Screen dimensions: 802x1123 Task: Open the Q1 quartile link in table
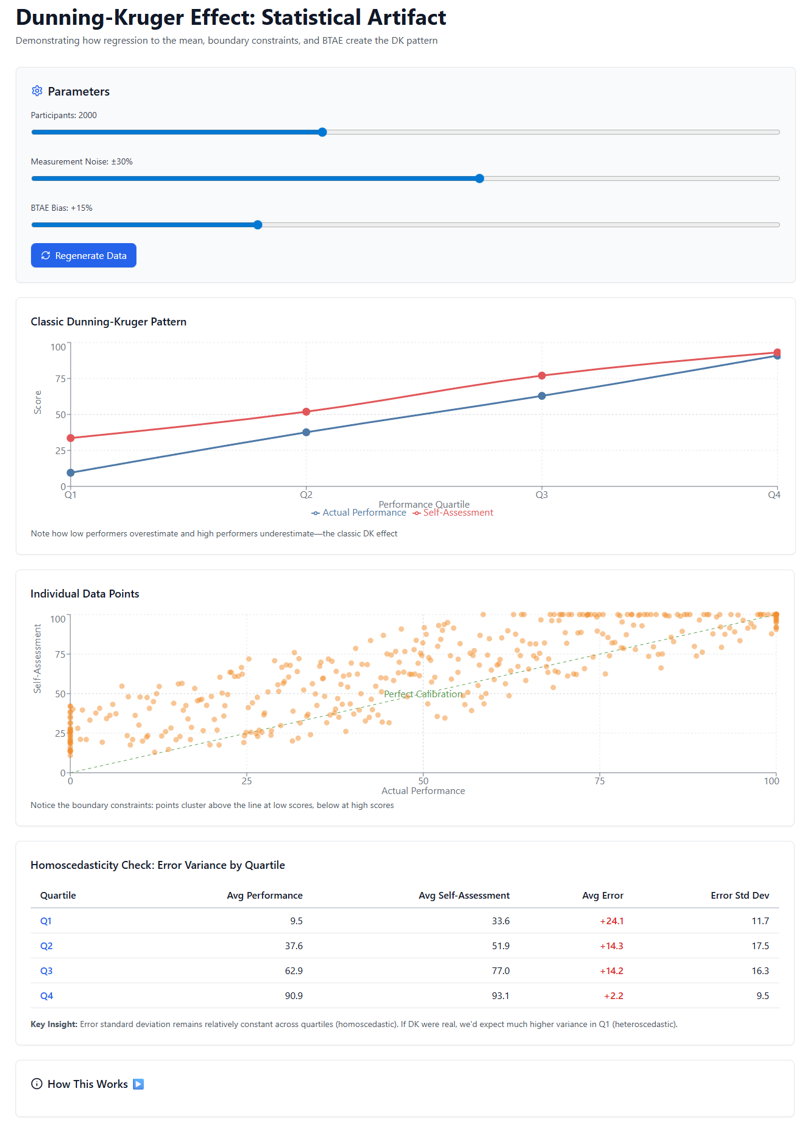click(x=46, y=921)
